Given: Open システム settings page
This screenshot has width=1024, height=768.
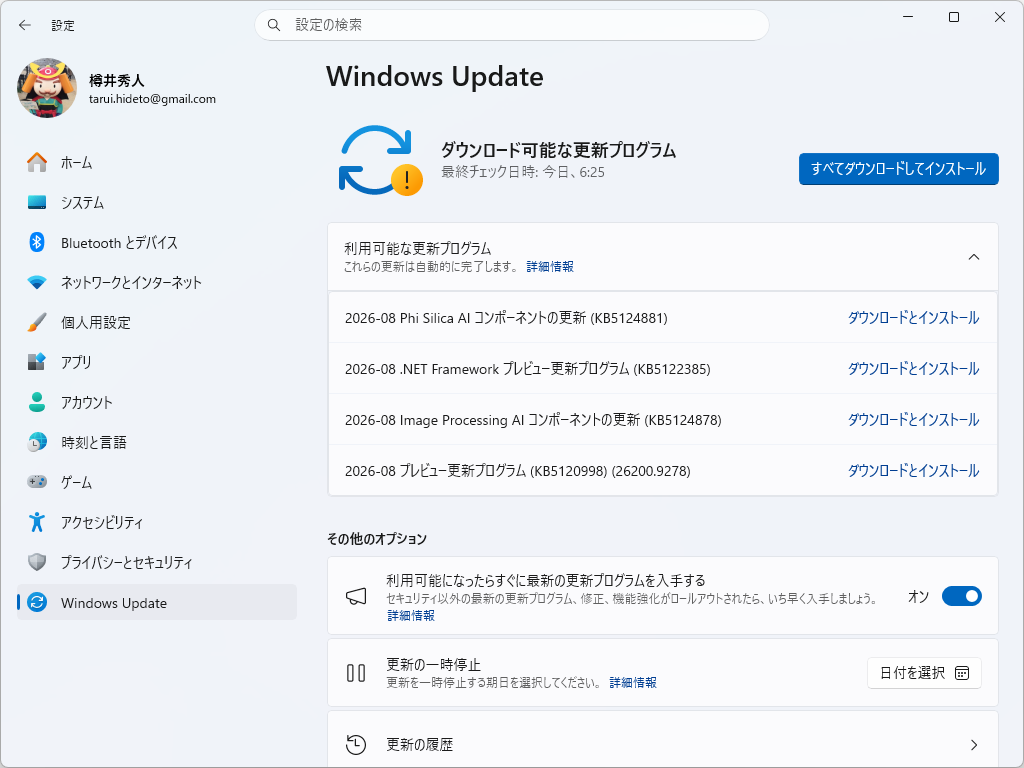Looking at the screenshot, I should [x=157, y=202].
